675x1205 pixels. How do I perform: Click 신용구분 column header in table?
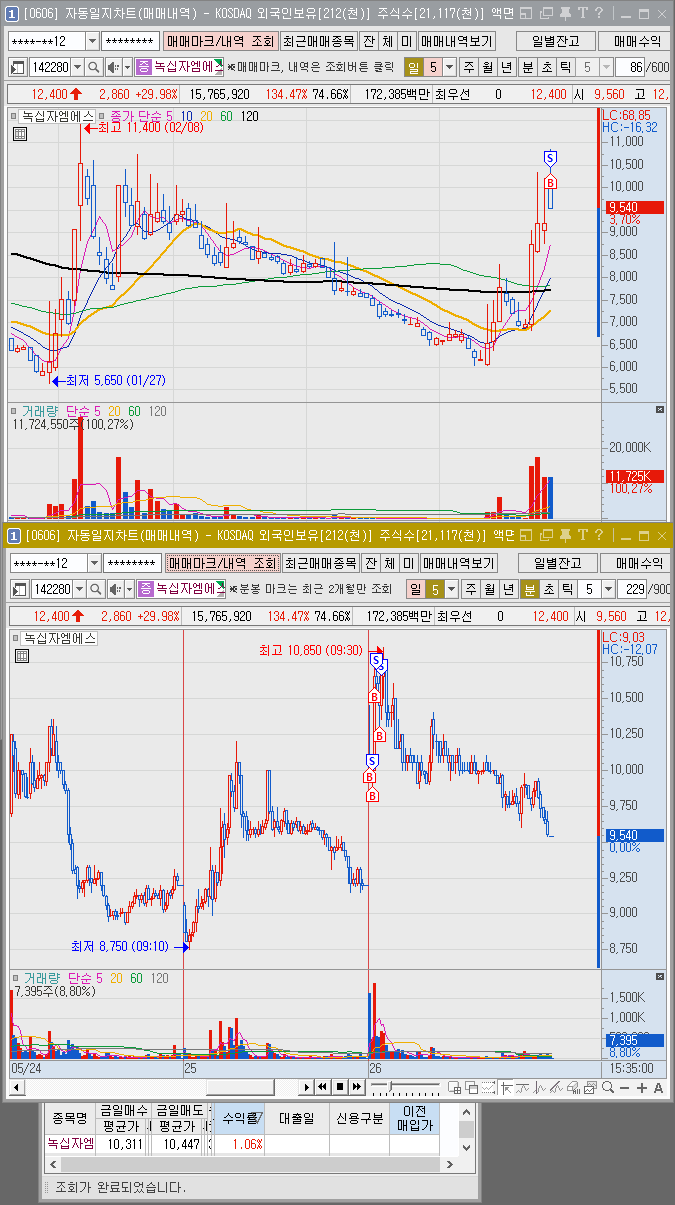358,1118
